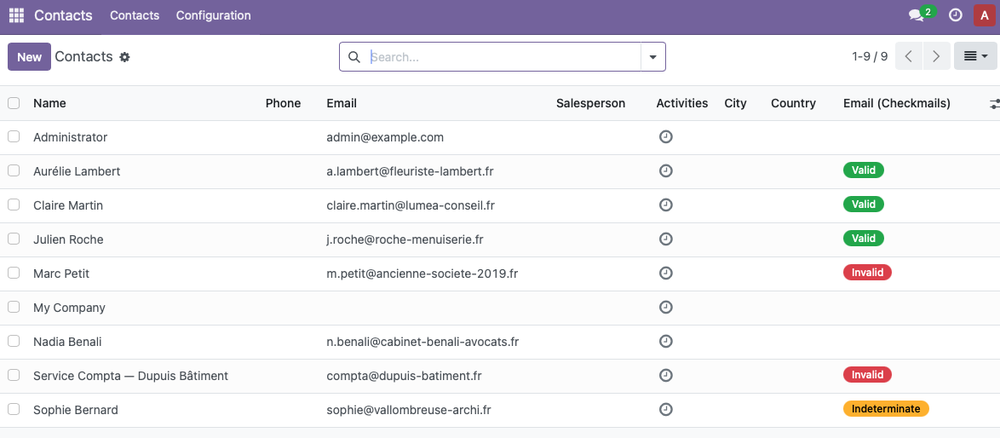Sort by Email column header
Screen dimensions: 1000x438
pos(342,103)
